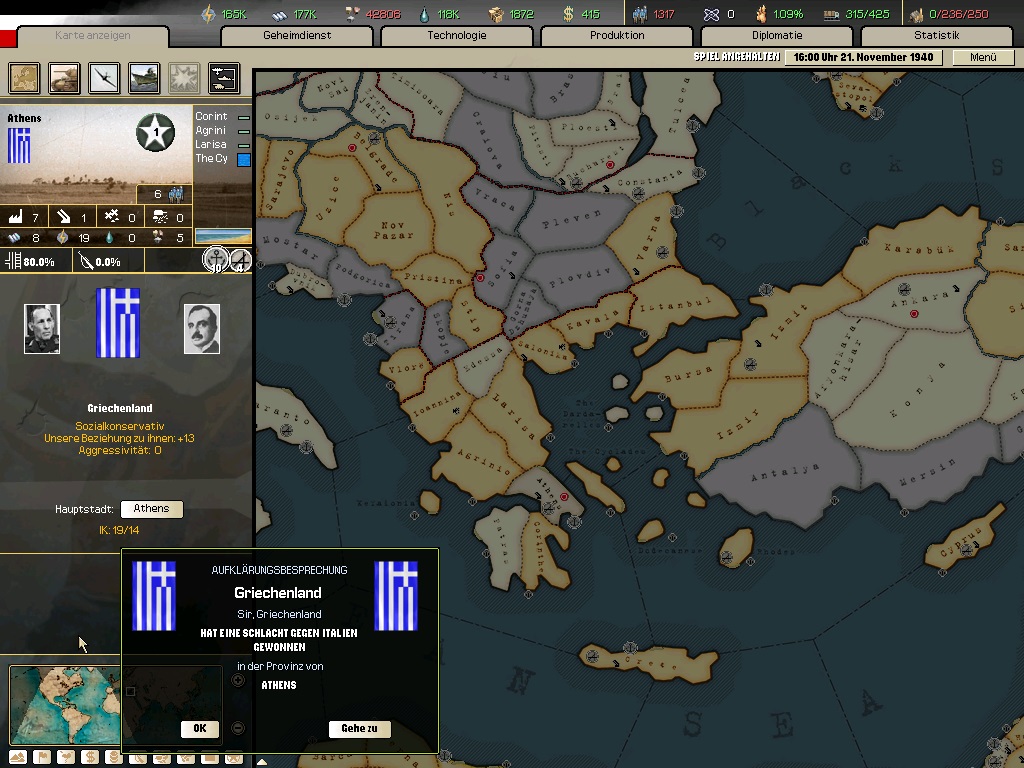1024x768 pixels.
Task: Click the victory point star icon
Action: (x=155, y=131)
